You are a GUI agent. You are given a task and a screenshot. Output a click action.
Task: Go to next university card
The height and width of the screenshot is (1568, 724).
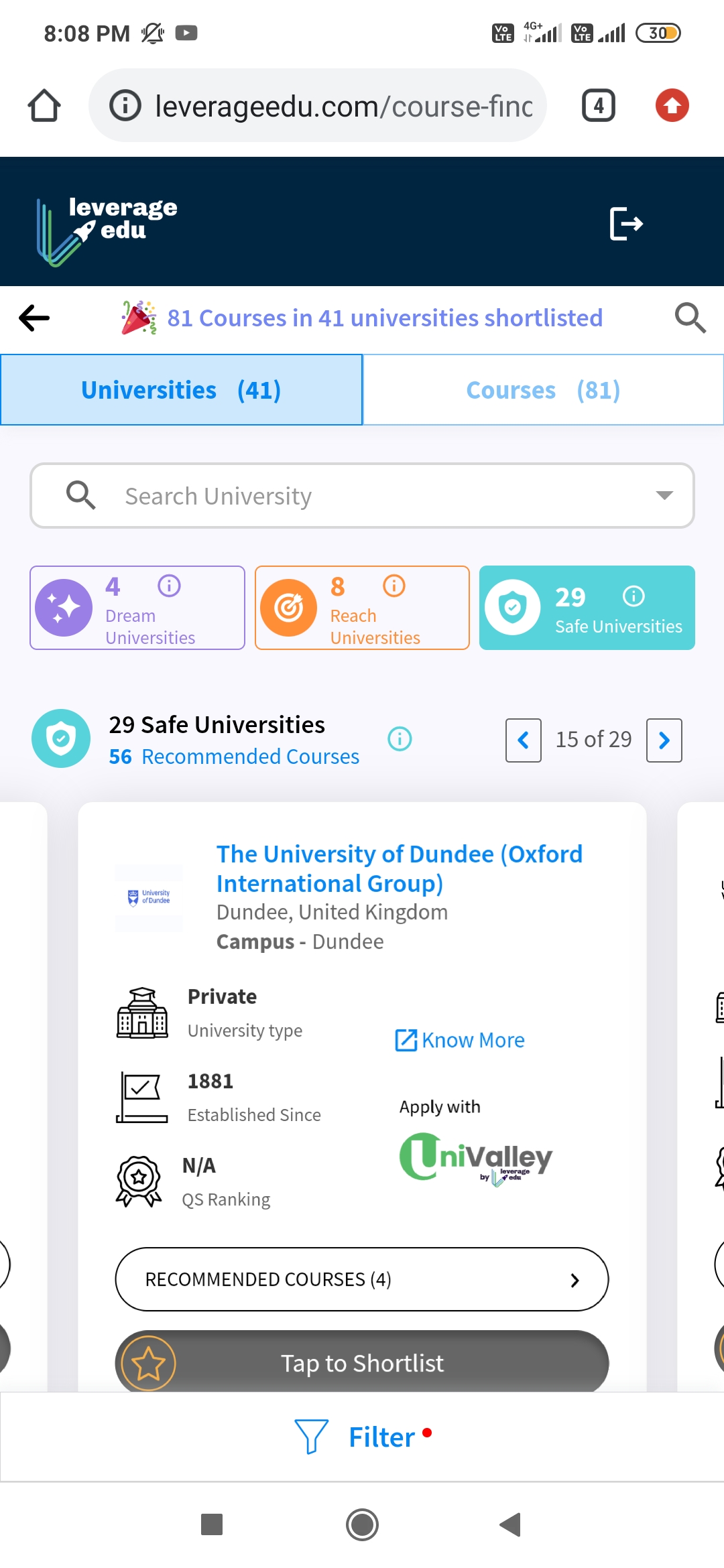point(664,740)
